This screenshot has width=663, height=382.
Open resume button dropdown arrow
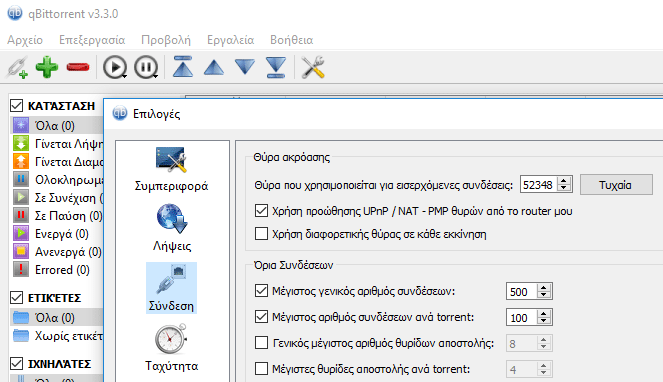(x=124, y=77)
